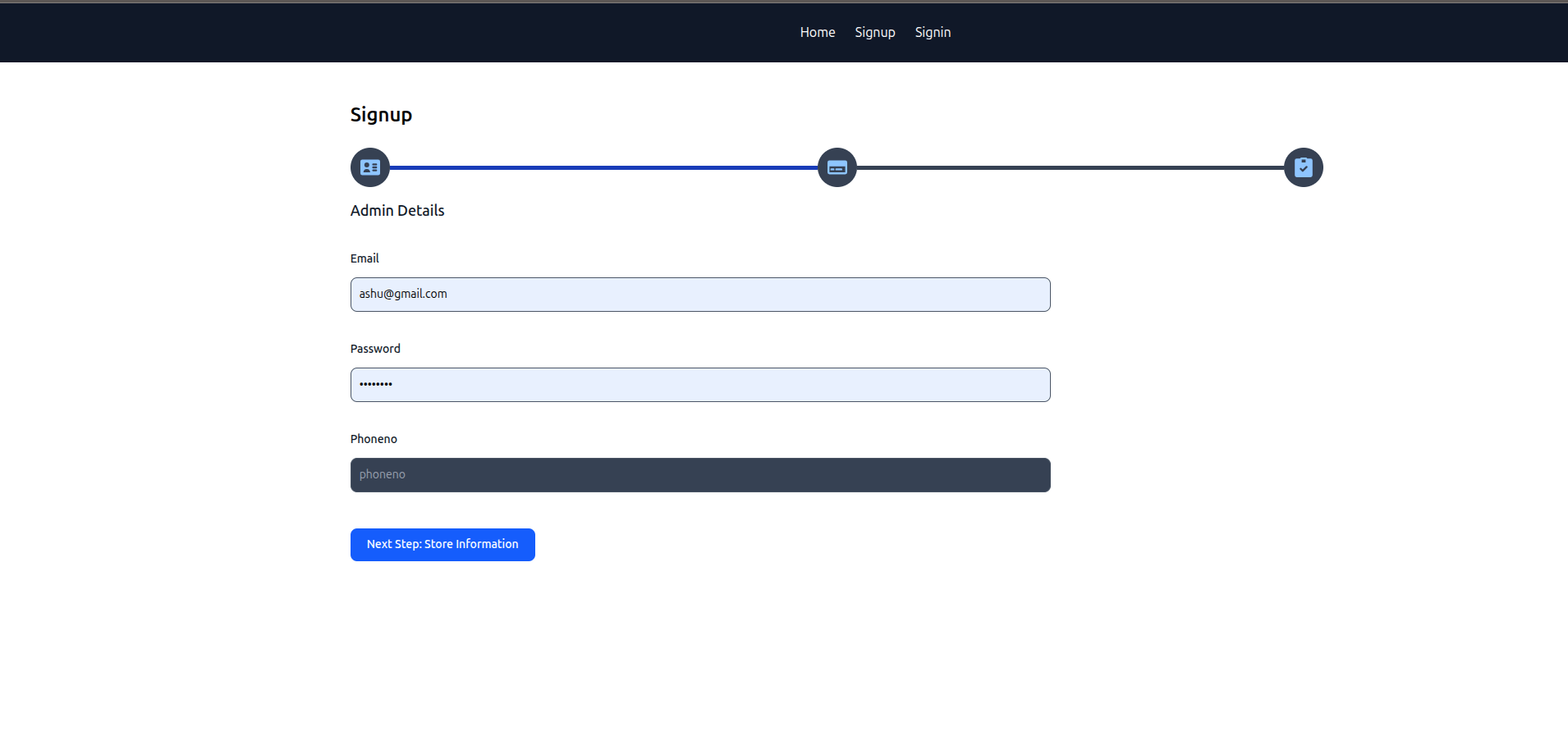Click the masked dots in Password
The height and width of the screenshot is (736, 1568).
tap(376, 384)
